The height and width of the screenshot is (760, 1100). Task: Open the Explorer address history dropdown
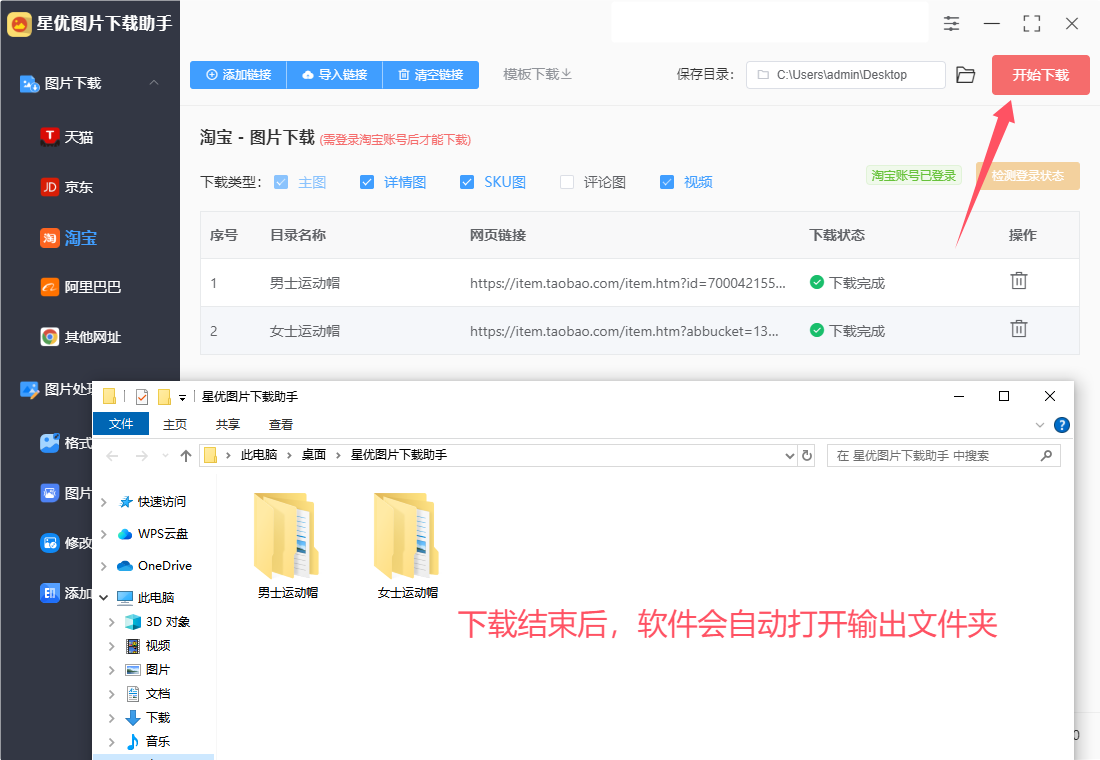coord(790,455)
